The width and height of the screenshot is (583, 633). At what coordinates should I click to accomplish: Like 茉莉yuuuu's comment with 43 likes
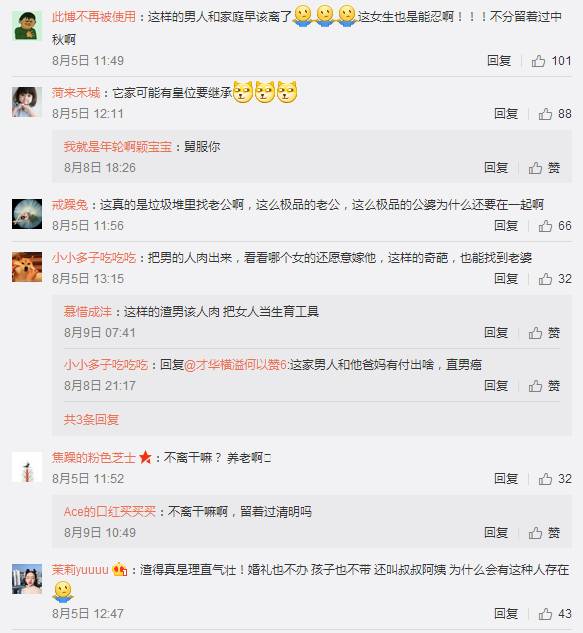(555, 614)
